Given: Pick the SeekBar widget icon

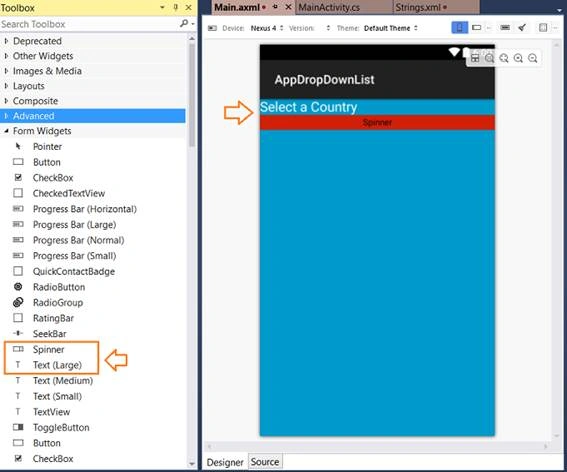Looking at the screenshot, I should pos(18,333).
